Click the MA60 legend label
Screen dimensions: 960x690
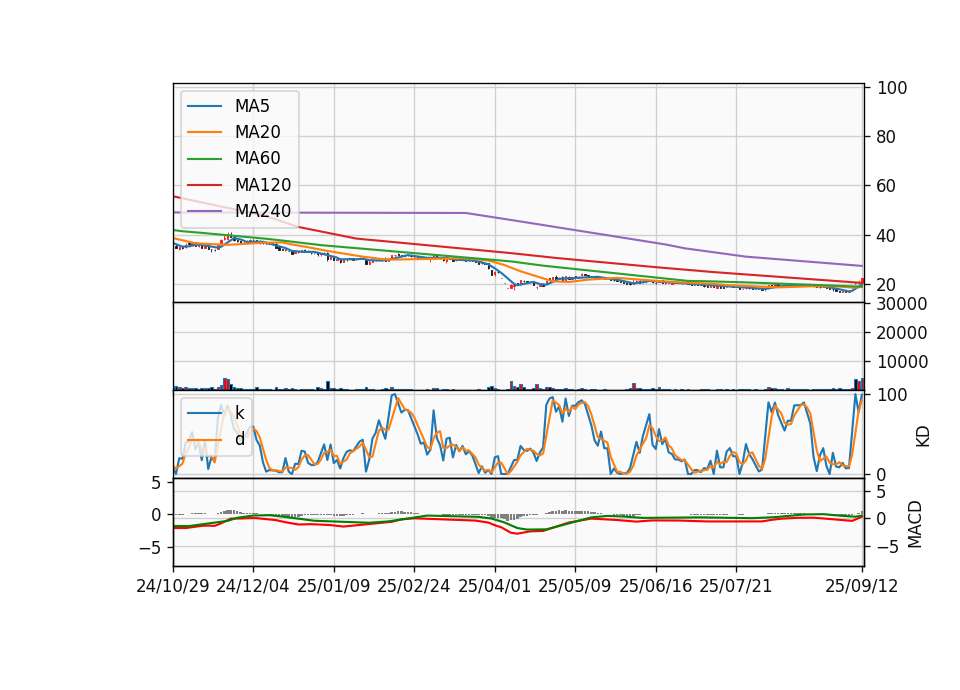pyautogui.click(x=257, y=159)
